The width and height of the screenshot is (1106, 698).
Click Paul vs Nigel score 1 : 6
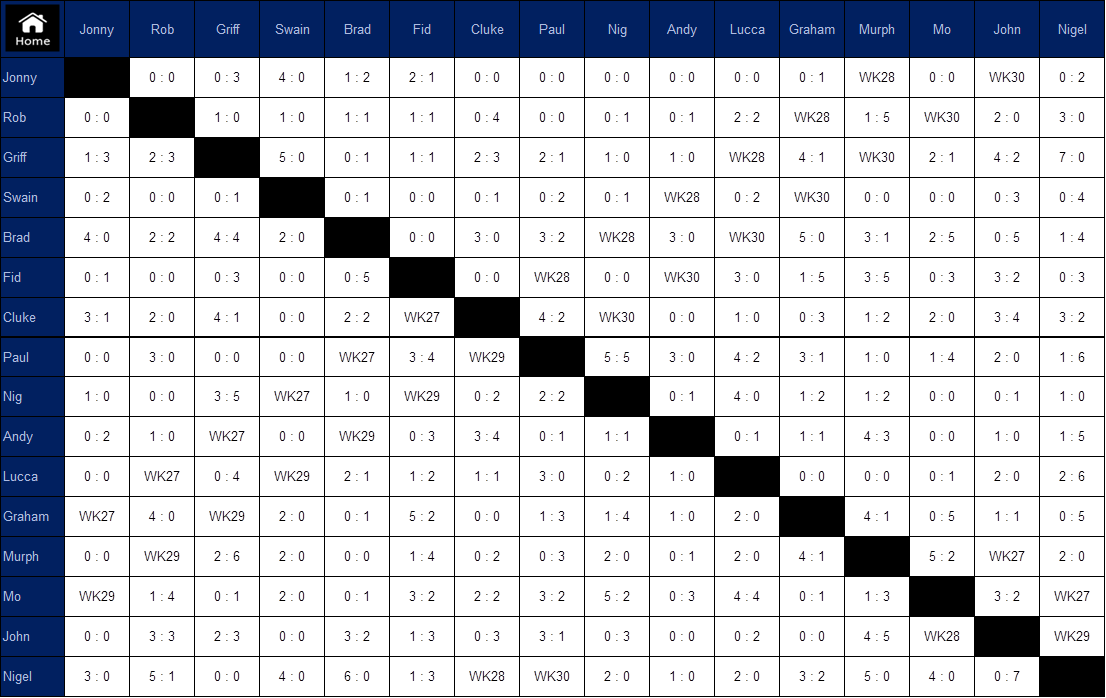(x=1072, y=357)
